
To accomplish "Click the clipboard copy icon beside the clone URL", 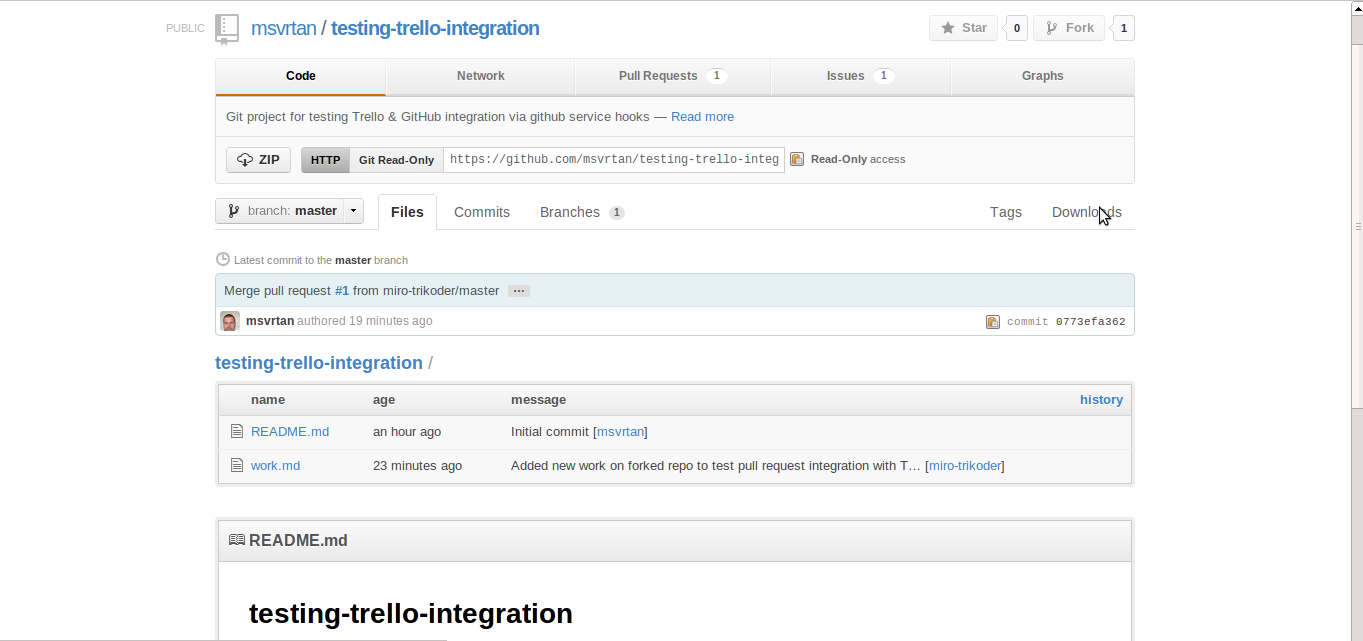I will tap(797, 159).
